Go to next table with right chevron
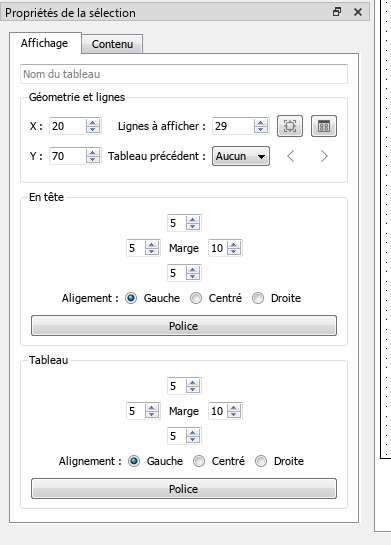Viewport: 391px width, 545px height. click(x=324, y=156)
